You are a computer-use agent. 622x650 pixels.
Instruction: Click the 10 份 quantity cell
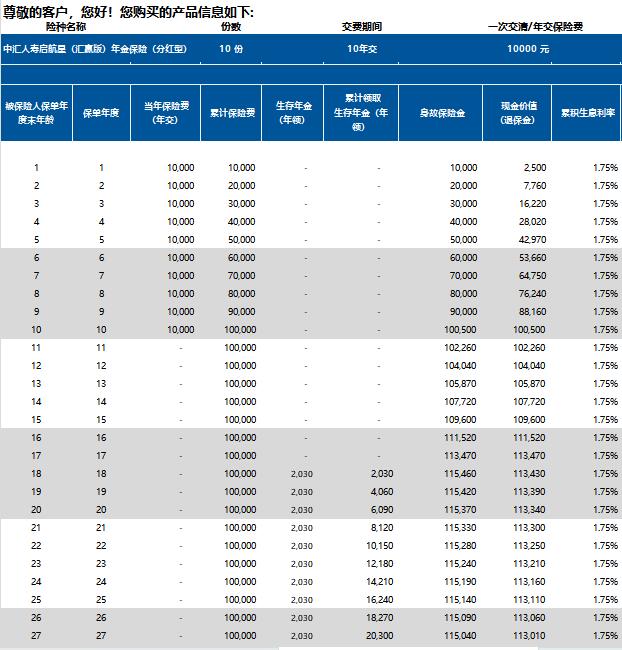tap(230, 48)
